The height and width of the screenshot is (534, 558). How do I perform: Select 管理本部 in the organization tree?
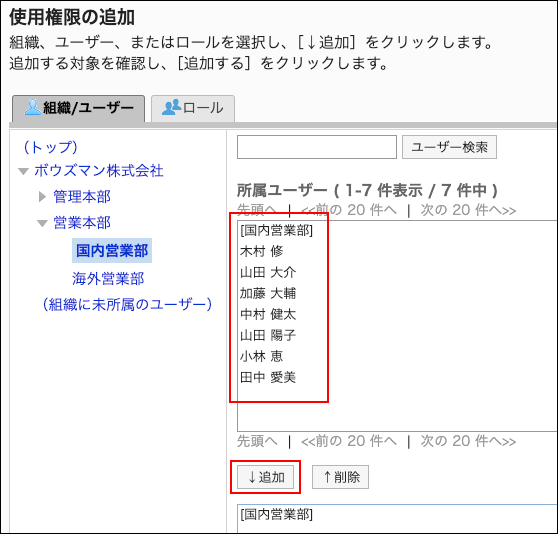(82, 196)
